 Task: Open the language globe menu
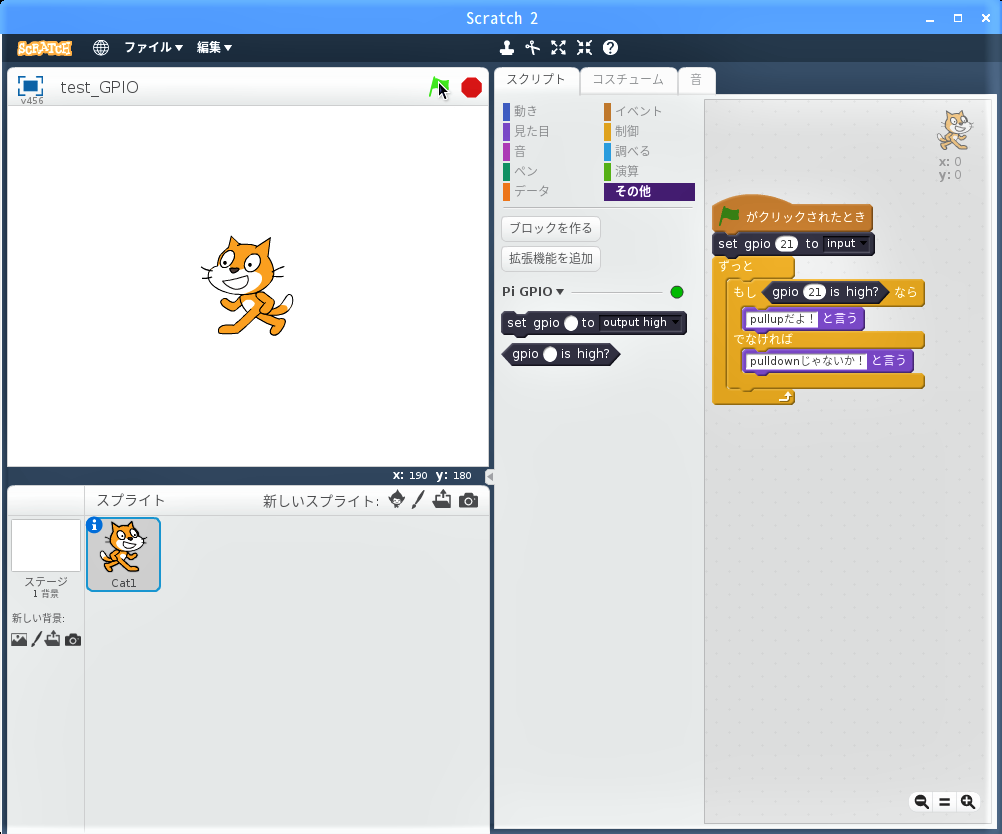point(100,47)
